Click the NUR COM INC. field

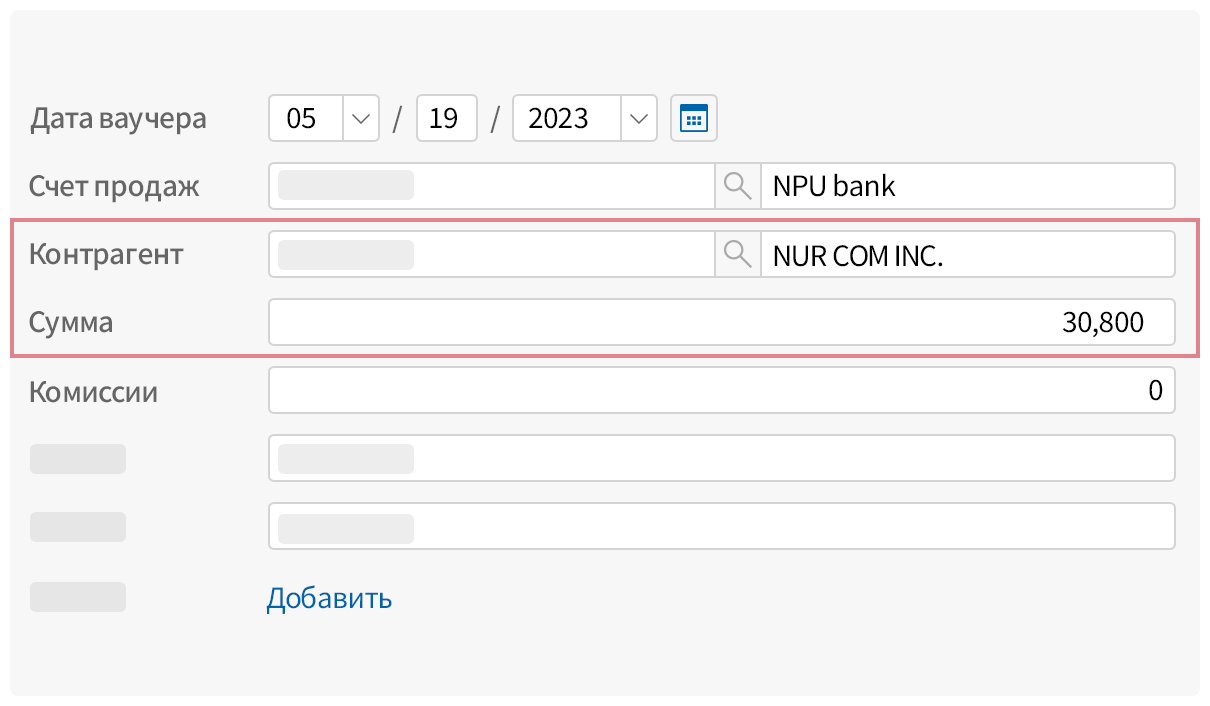click(966, 255)
